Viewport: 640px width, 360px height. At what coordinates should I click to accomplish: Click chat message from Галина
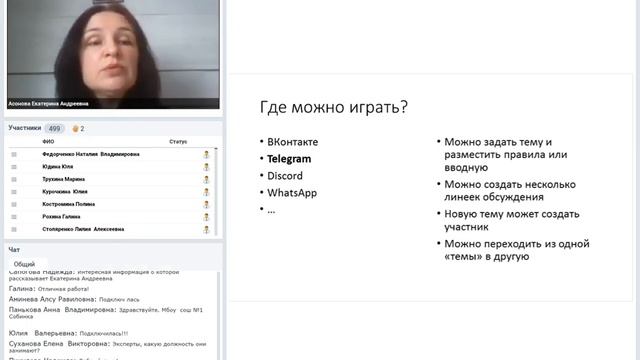click(x=49, y=289)
